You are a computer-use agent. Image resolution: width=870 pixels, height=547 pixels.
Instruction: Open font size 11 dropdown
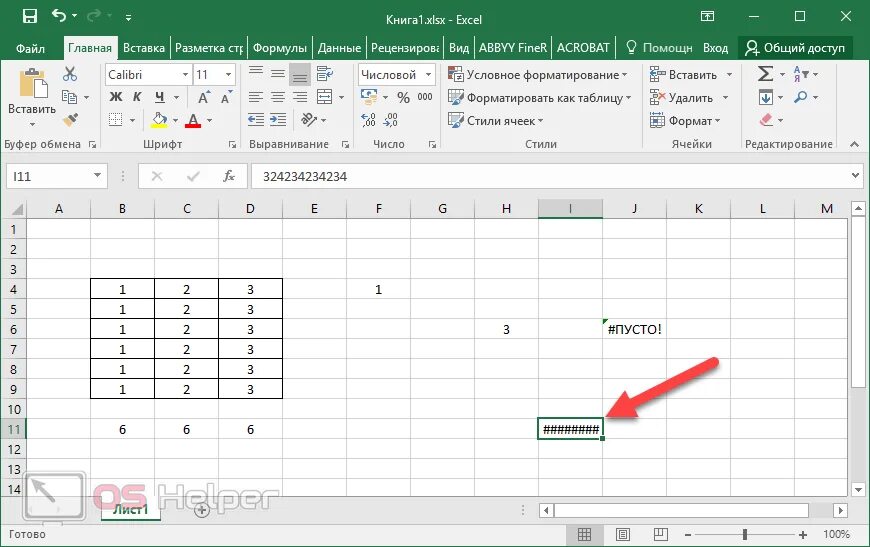(x=228, y=74)
